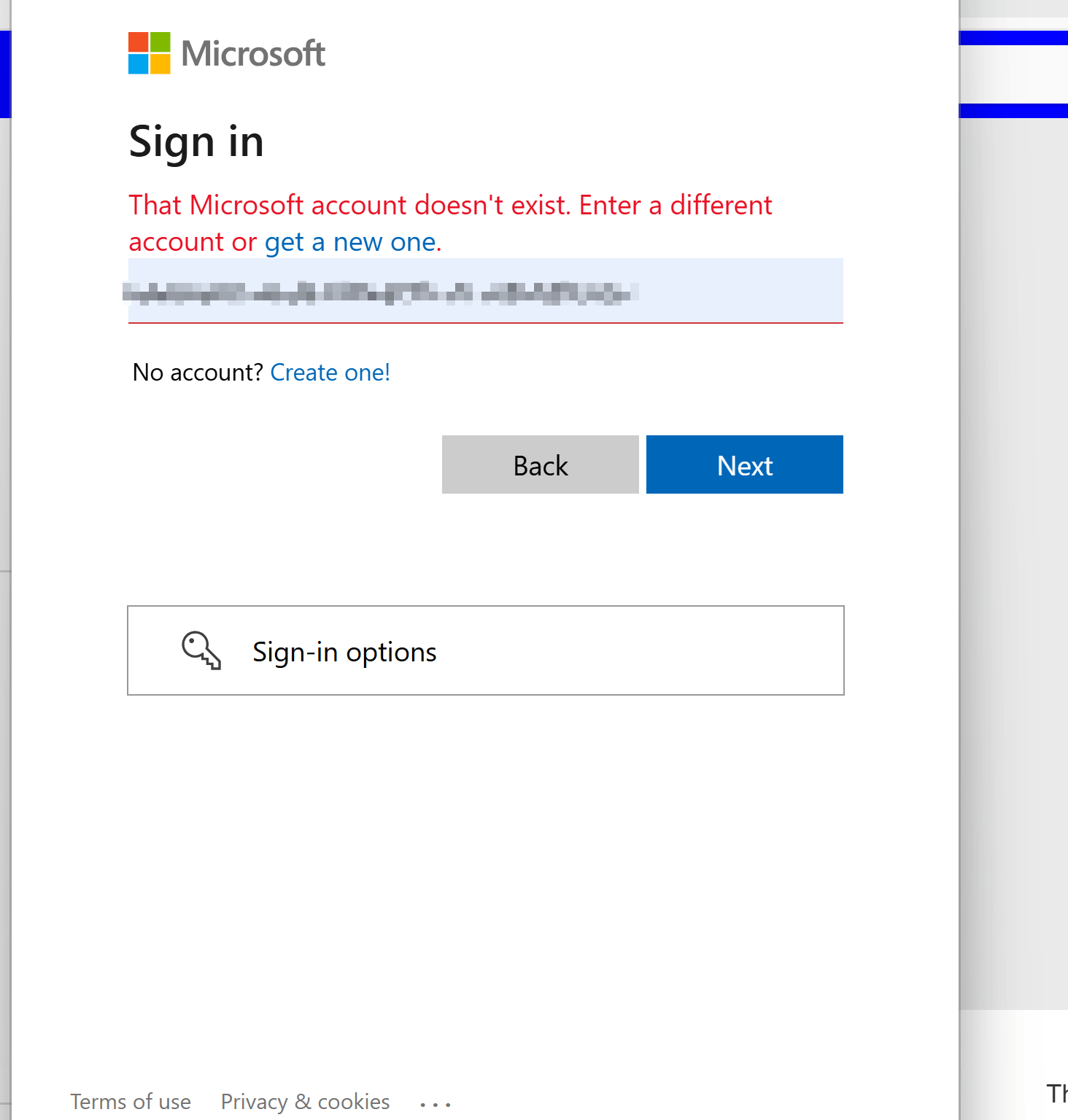Viewport: 1068px width, 1120px height.
Task: Click the key icon beside Sign-in options
Action: [x=201, y=651]
